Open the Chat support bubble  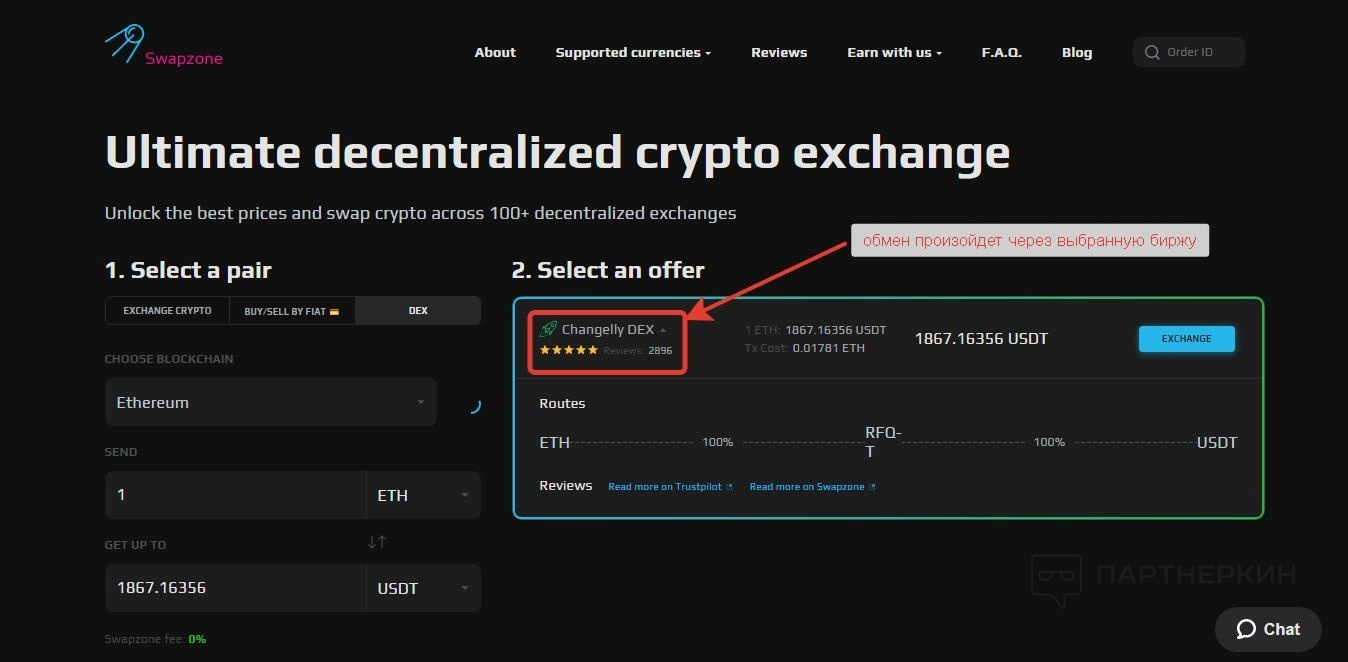1268,629
